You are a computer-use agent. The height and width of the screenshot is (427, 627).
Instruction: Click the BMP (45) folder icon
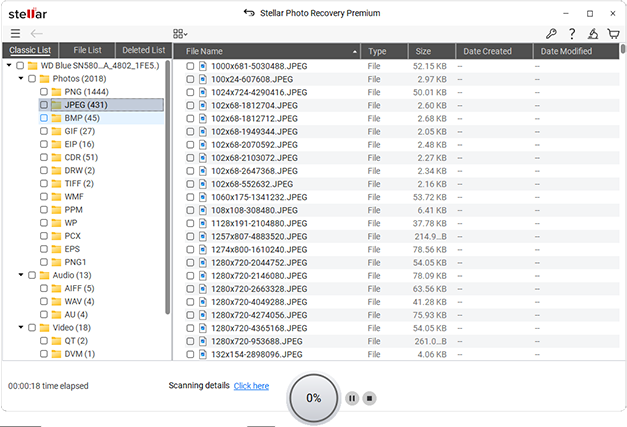[x=56, y=118]
